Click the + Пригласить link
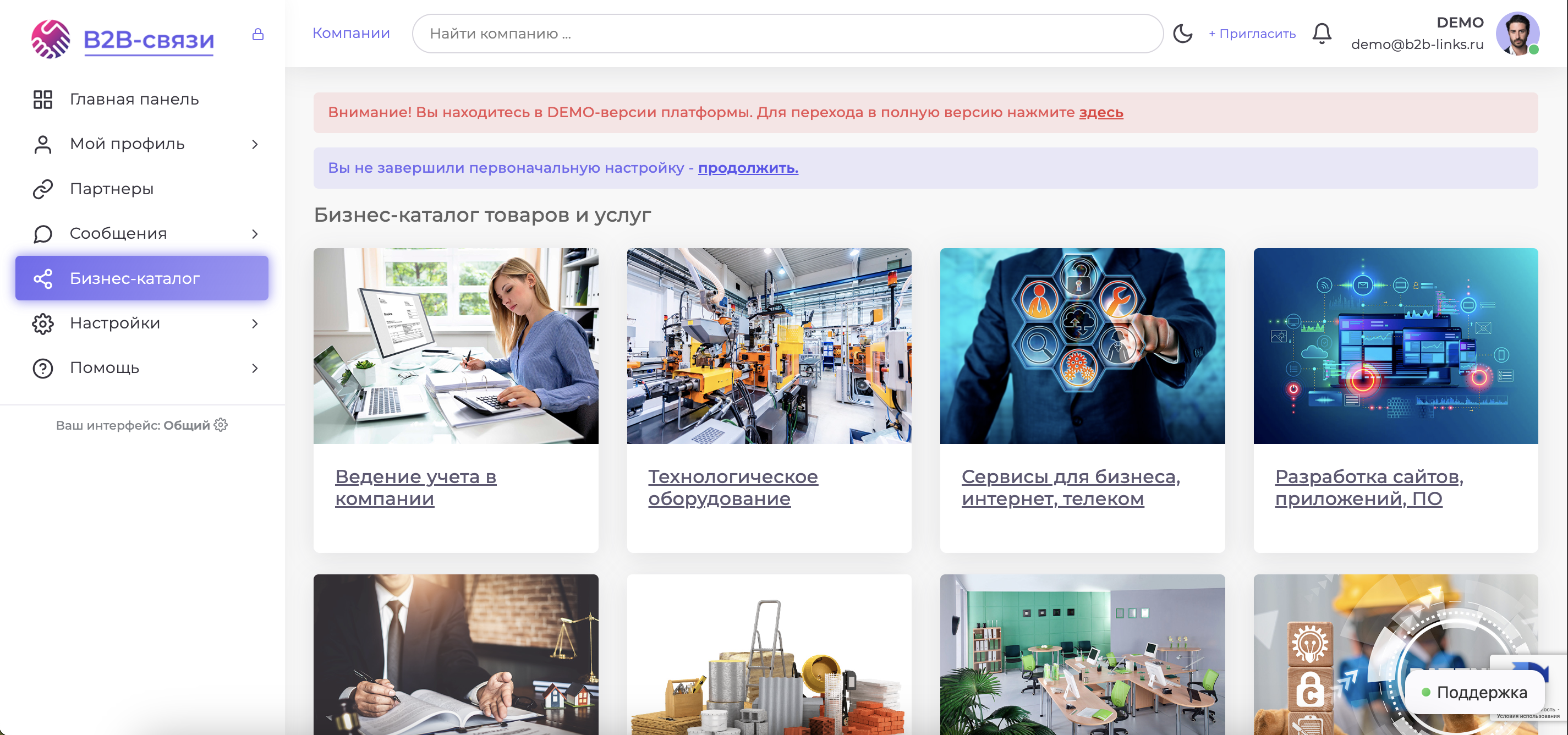 1252,34
